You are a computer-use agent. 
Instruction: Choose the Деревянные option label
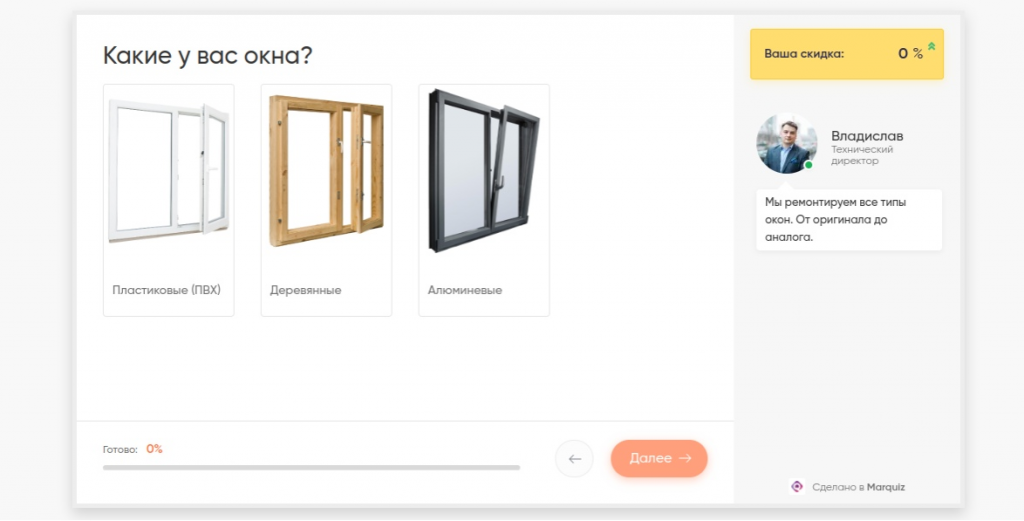tap(306, 290)
